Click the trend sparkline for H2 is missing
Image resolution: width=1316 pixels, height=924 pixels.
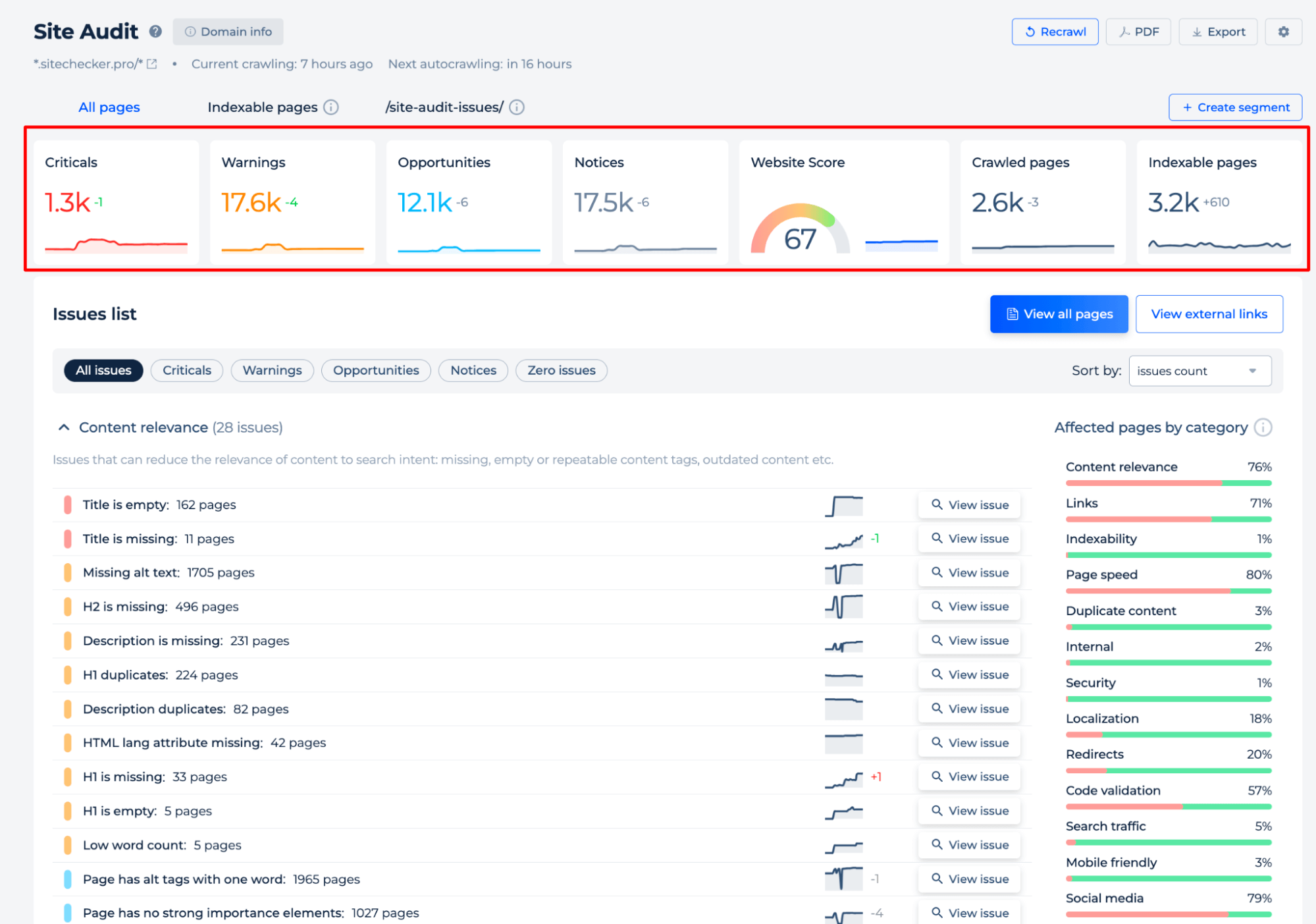pyautogui.click(x=843, y=607)
